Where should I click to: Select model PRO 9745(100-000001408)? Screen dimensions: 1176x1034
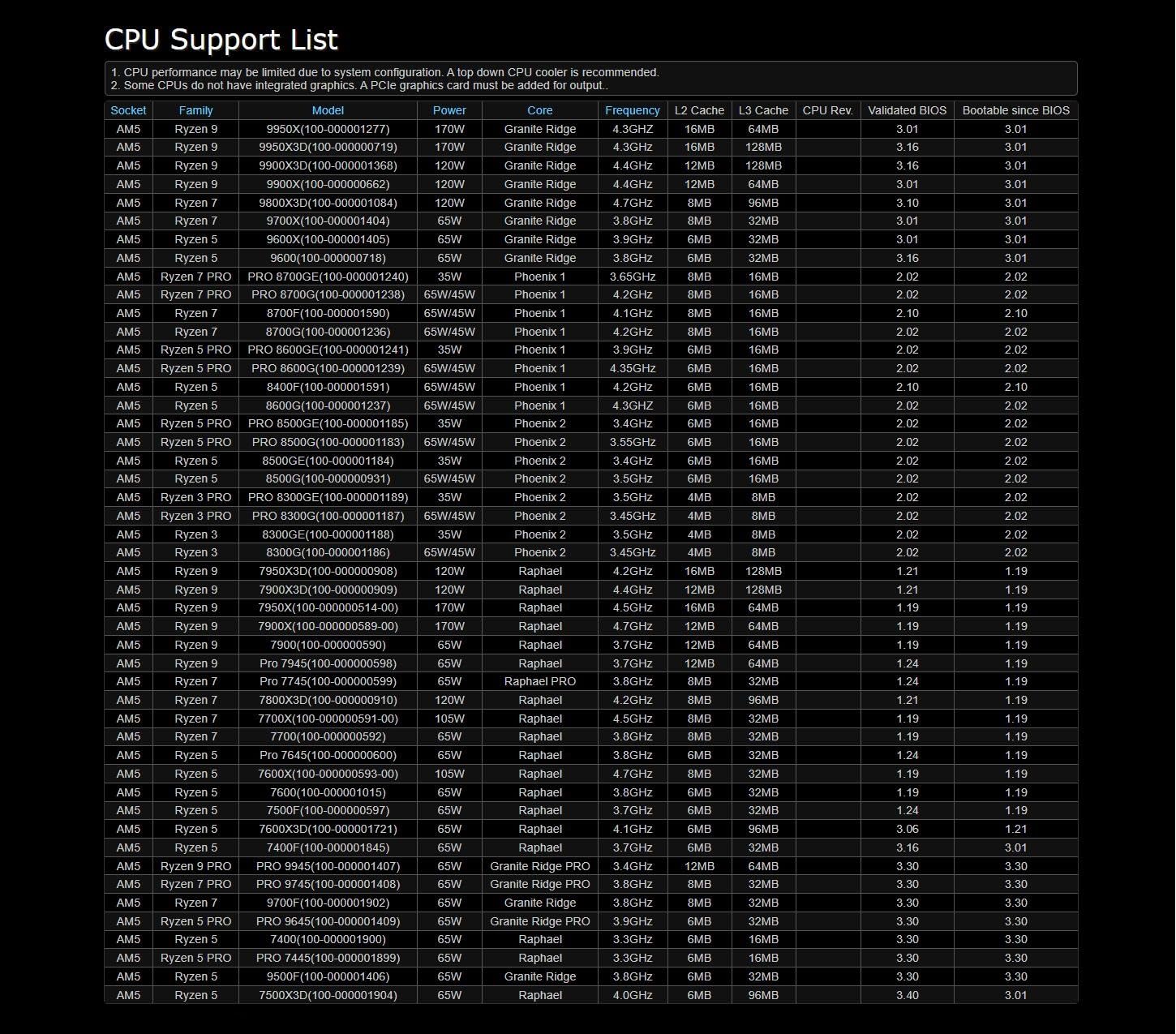click(x=328, y=884)
